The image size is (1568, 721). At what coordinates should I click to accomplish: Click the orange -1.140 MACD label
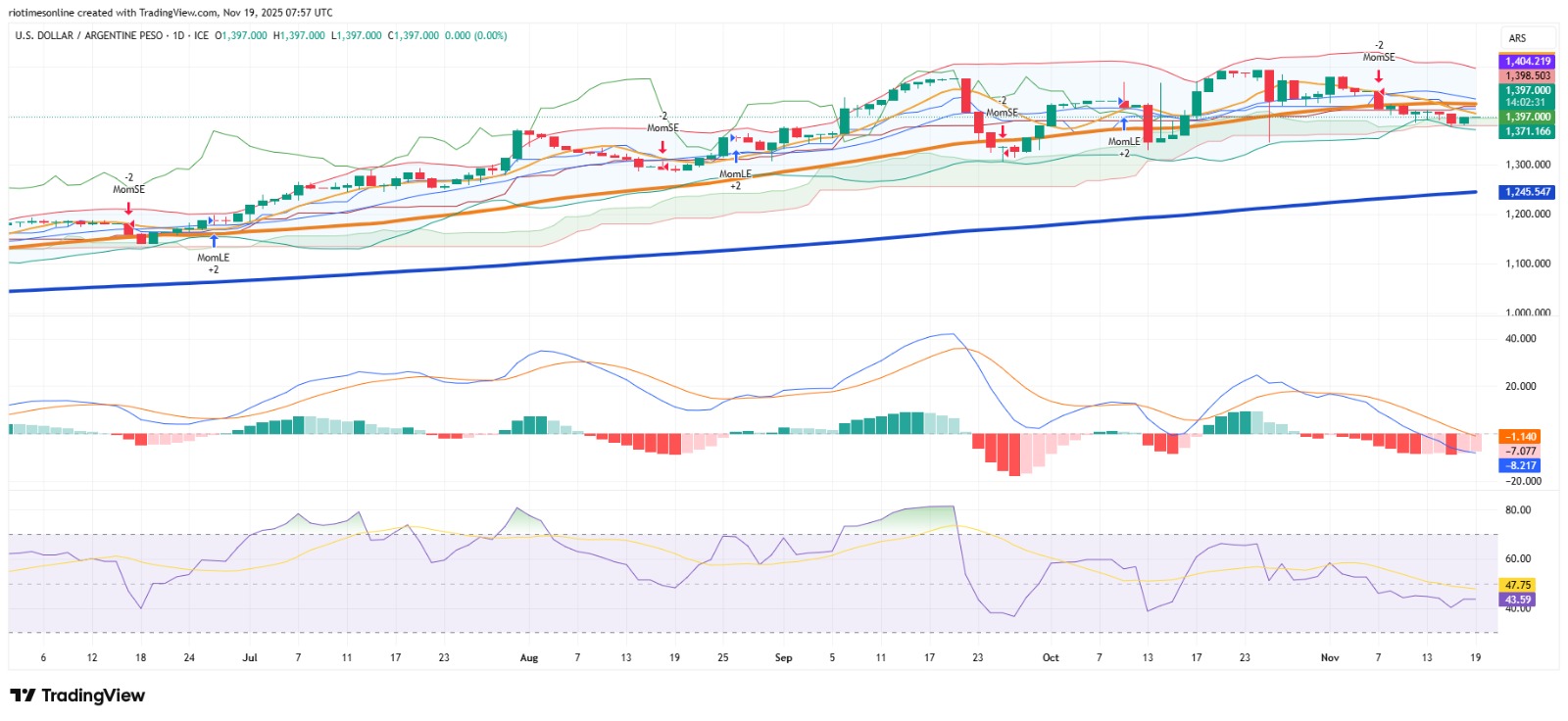pyautogui.click(x=1520, y=437)
